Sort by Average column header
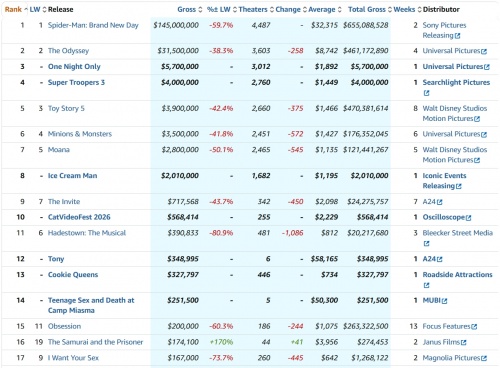 point(325,9)
